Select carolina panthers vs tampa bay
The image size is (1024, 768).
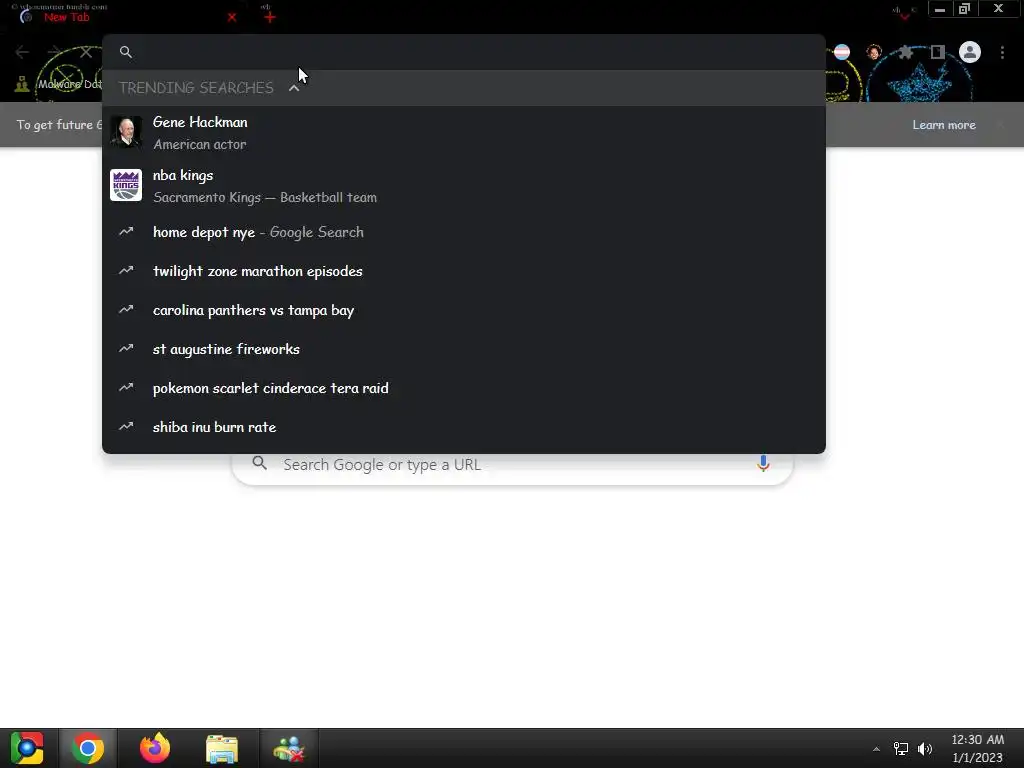click(x=464, y=310)
